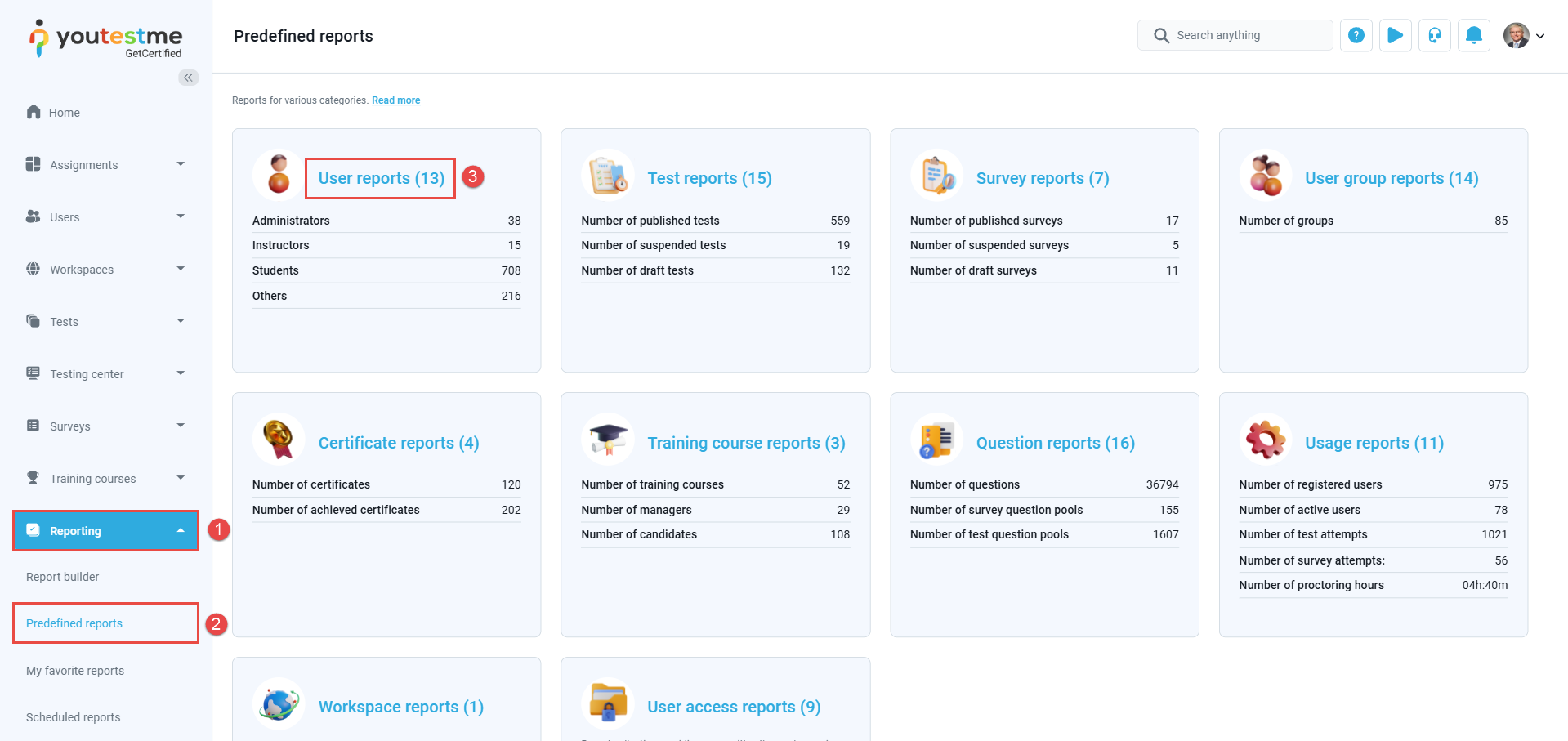Expand the Testing center menu arrow
1568x741 pixels.
[181, 373]
